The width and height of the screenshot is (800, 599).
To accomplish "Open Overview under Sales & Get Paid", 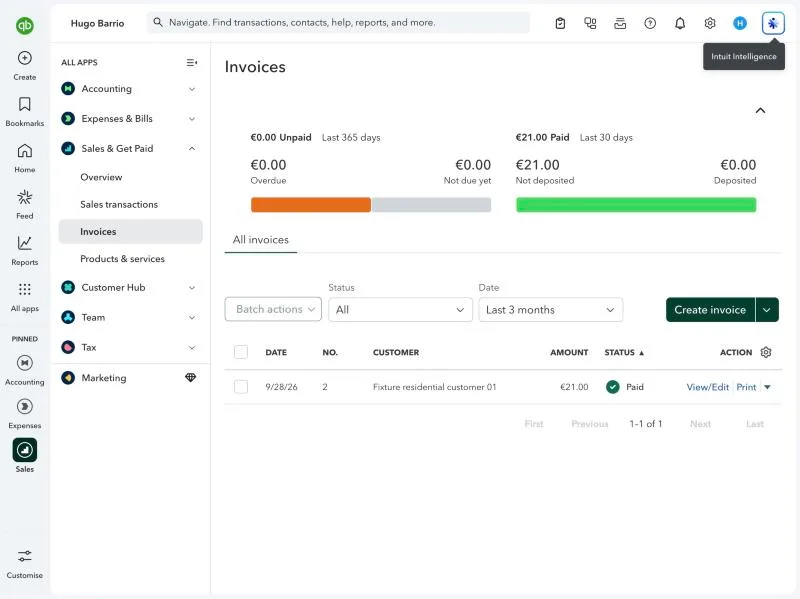I will pos(101,177).
